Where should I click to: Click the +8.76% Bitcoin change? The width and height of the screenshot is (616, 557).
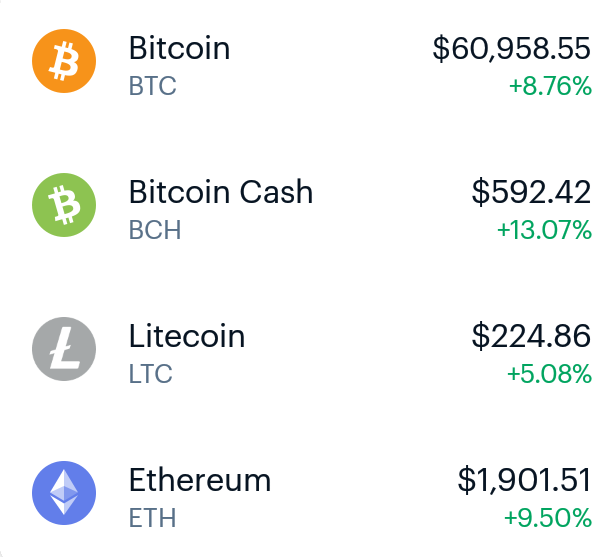(x=550, y=86)
